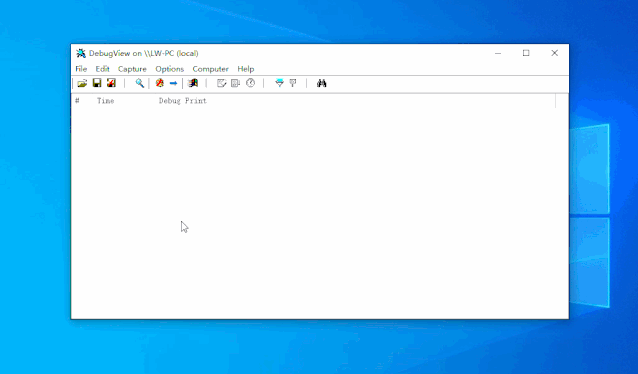Viewport: 638px width, 374px height.
Task: Toggle the Capture Win32 Windows flag icon
Action: pyautogui.click(x=193, y=83)
